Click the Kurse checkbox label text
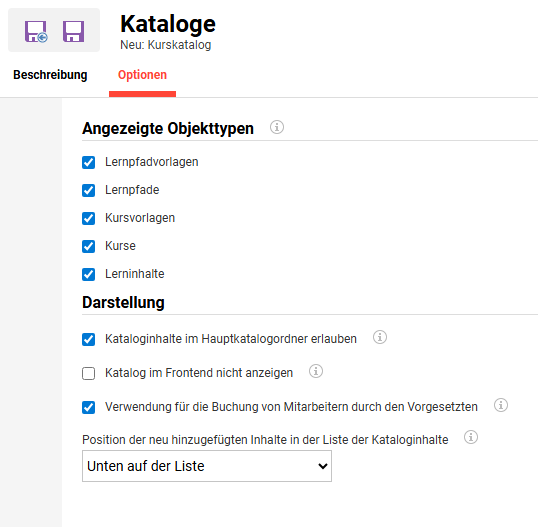This screenshot has width=538, height=527. [x=120, y=246]
